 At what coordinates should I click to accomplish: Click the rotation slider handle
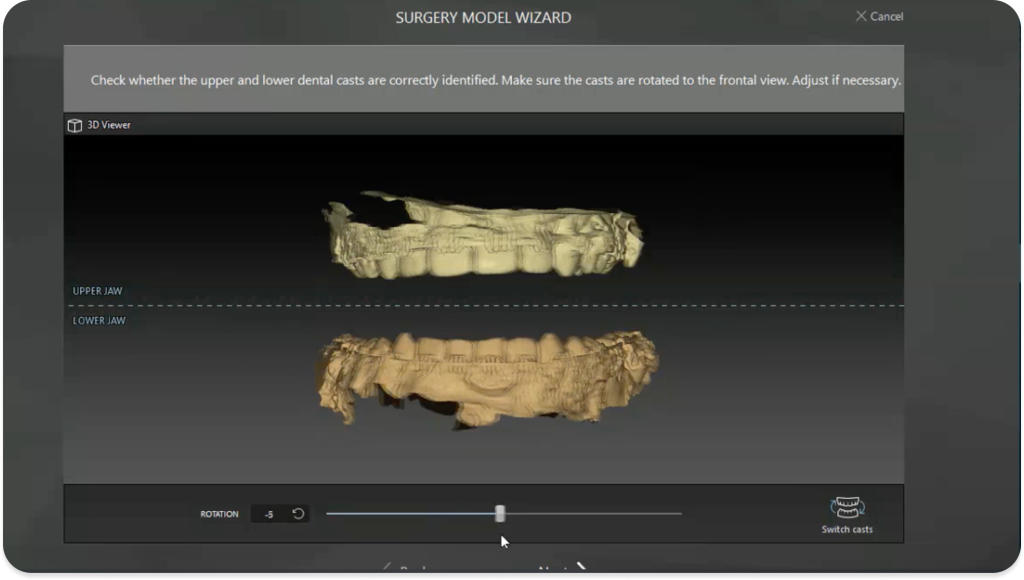coord(500,514)
